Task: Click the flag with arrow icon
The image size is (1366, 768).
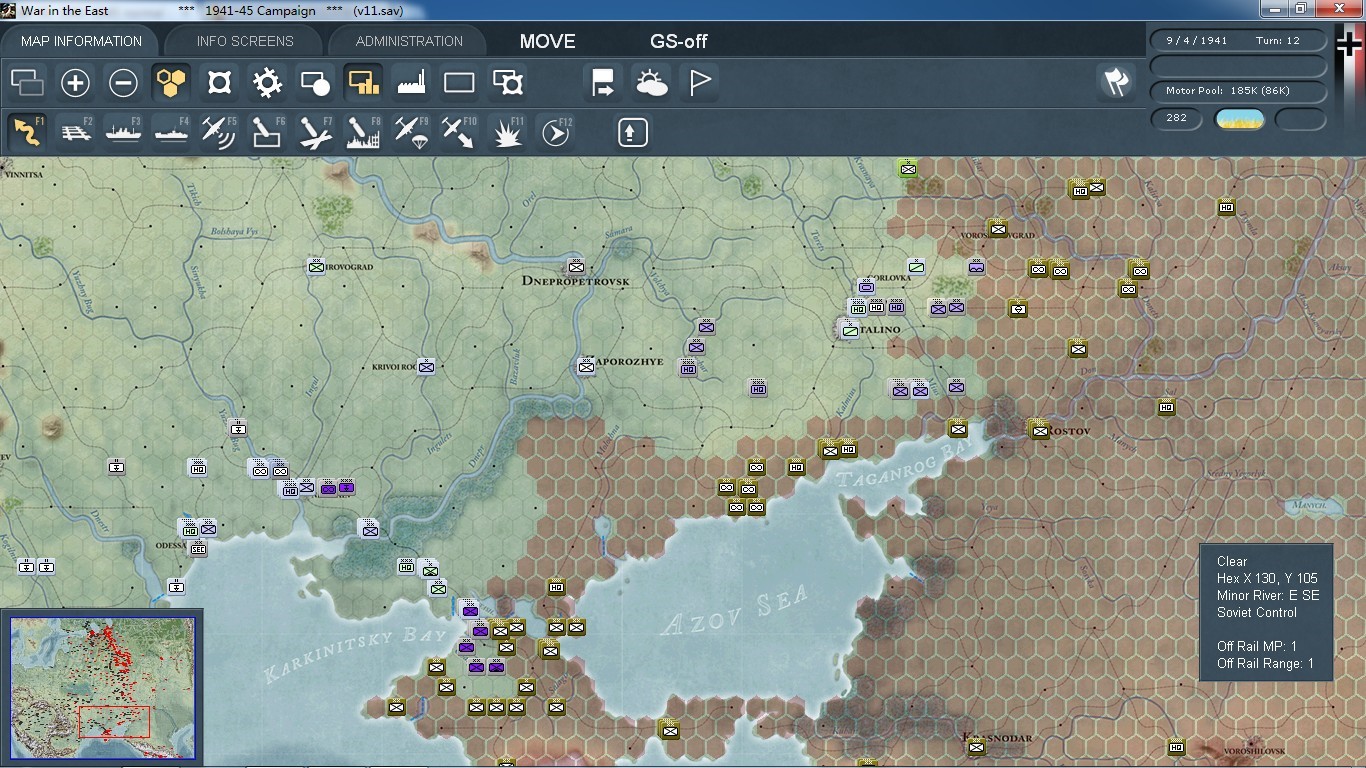Action: point(603,83)
